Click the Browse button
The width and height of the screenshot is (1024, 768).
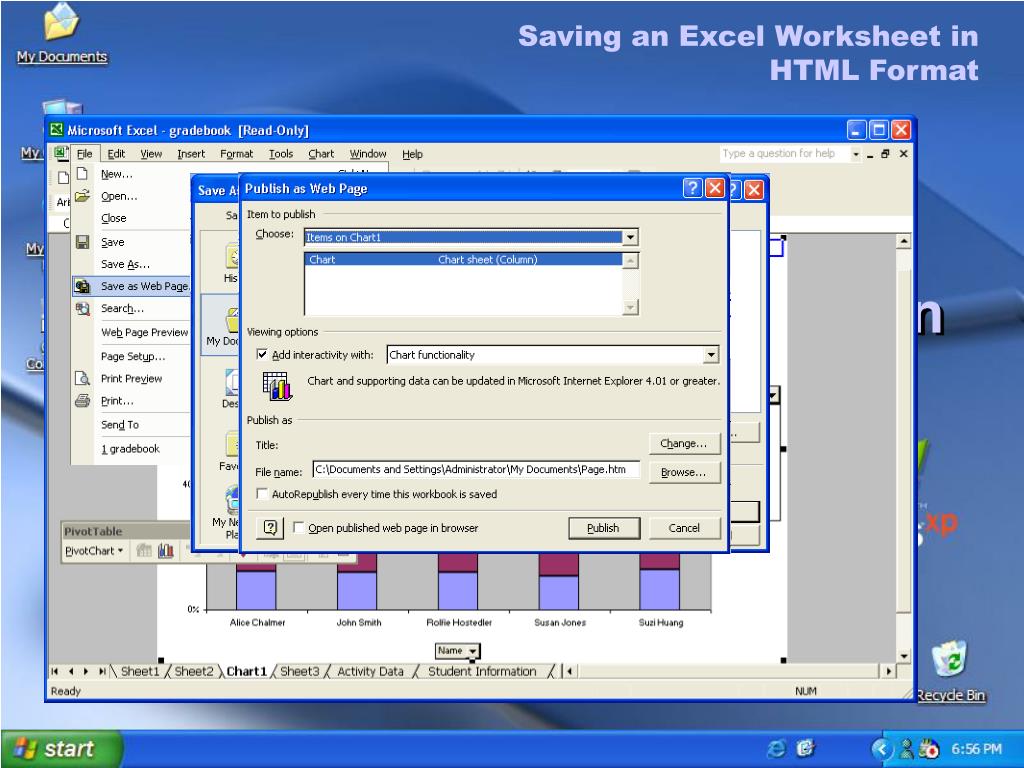point(684,472)
